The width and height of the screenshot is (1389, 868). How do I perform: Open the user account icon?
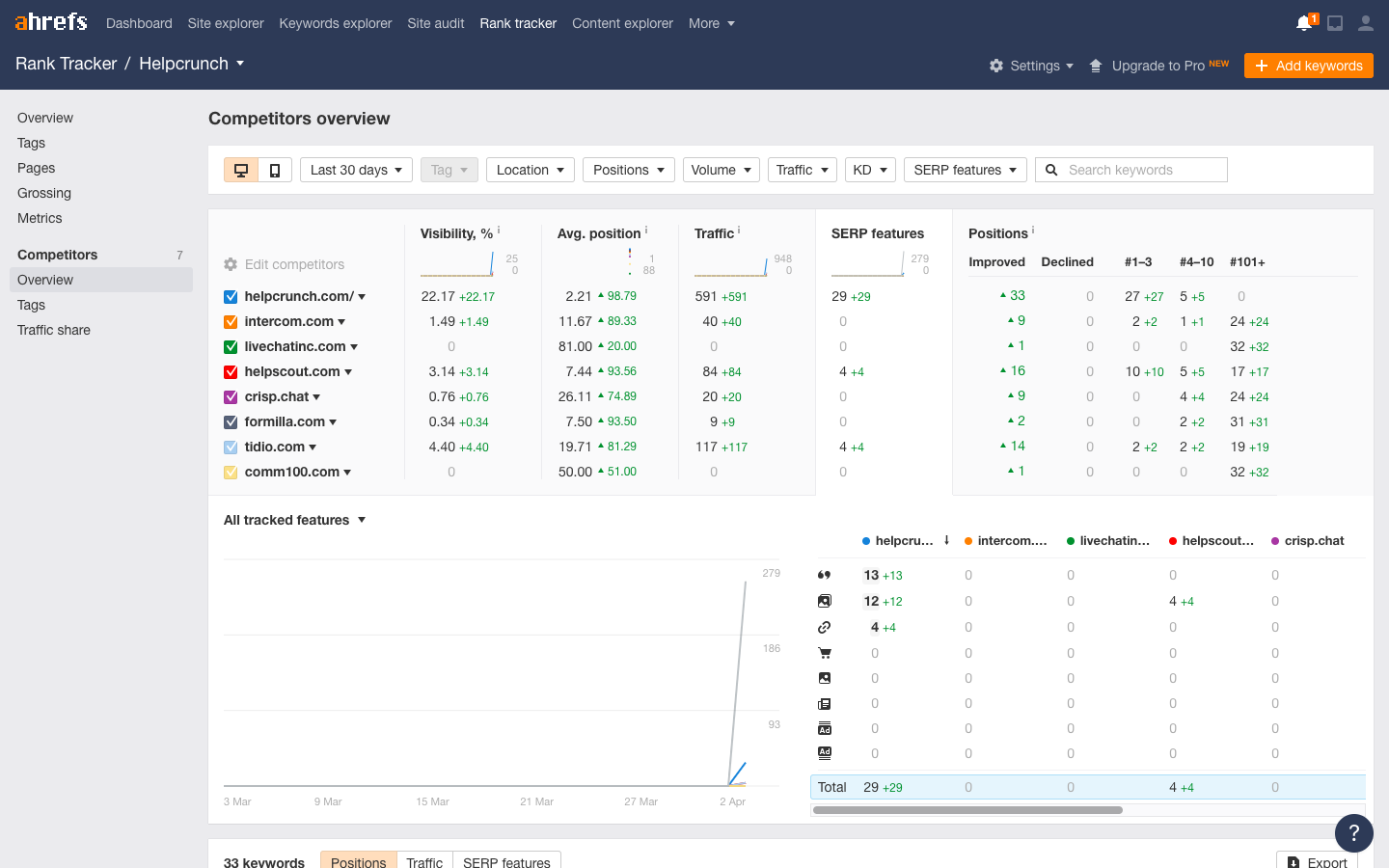(1365, 23)
